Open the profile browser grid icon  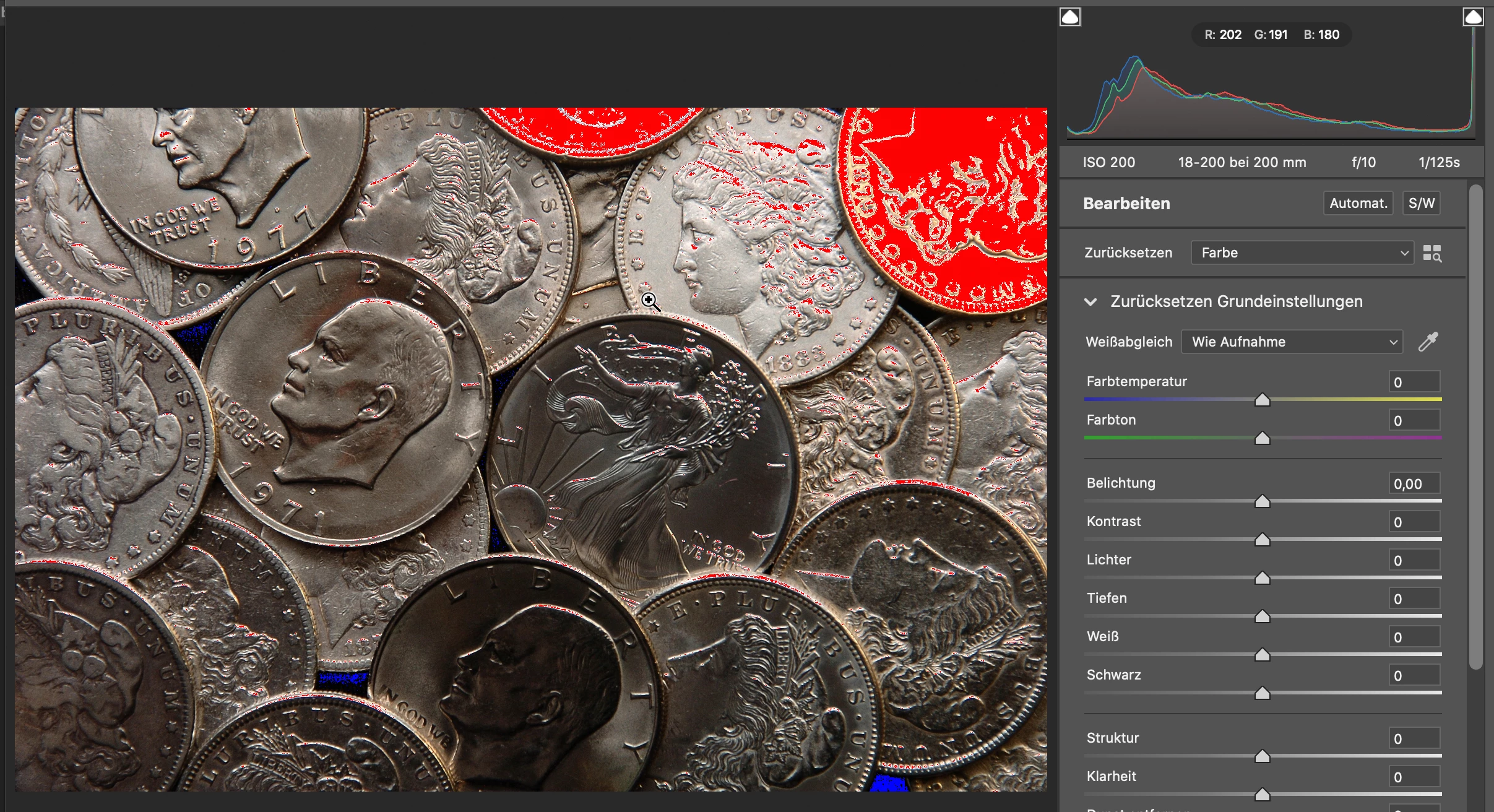click(1431, 253)
